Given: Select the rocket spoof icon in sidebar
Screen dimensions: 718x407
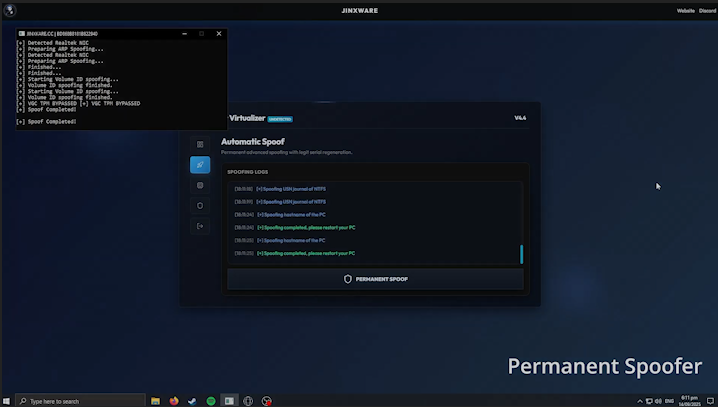Looking at the screenshot, I should pos(200,165).
